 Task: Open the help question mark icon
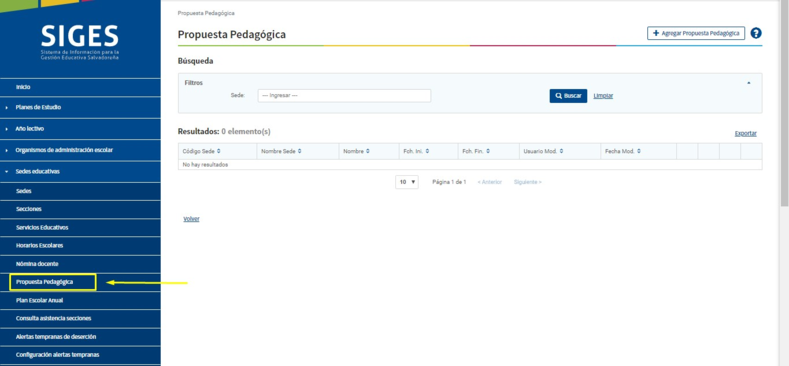(x=755, y=33)
